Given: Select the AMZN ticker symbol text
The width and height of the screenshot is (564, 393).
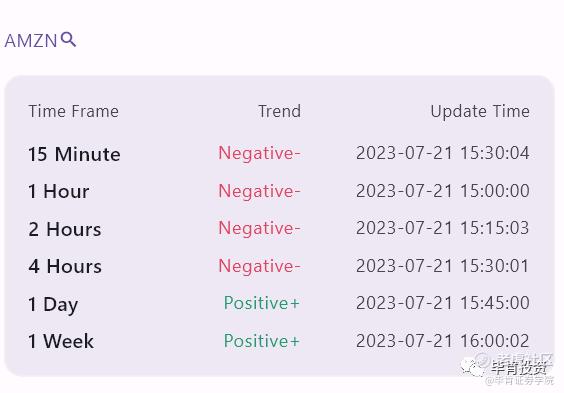Looking at the screenshot, I should click(x=31, y=41).
